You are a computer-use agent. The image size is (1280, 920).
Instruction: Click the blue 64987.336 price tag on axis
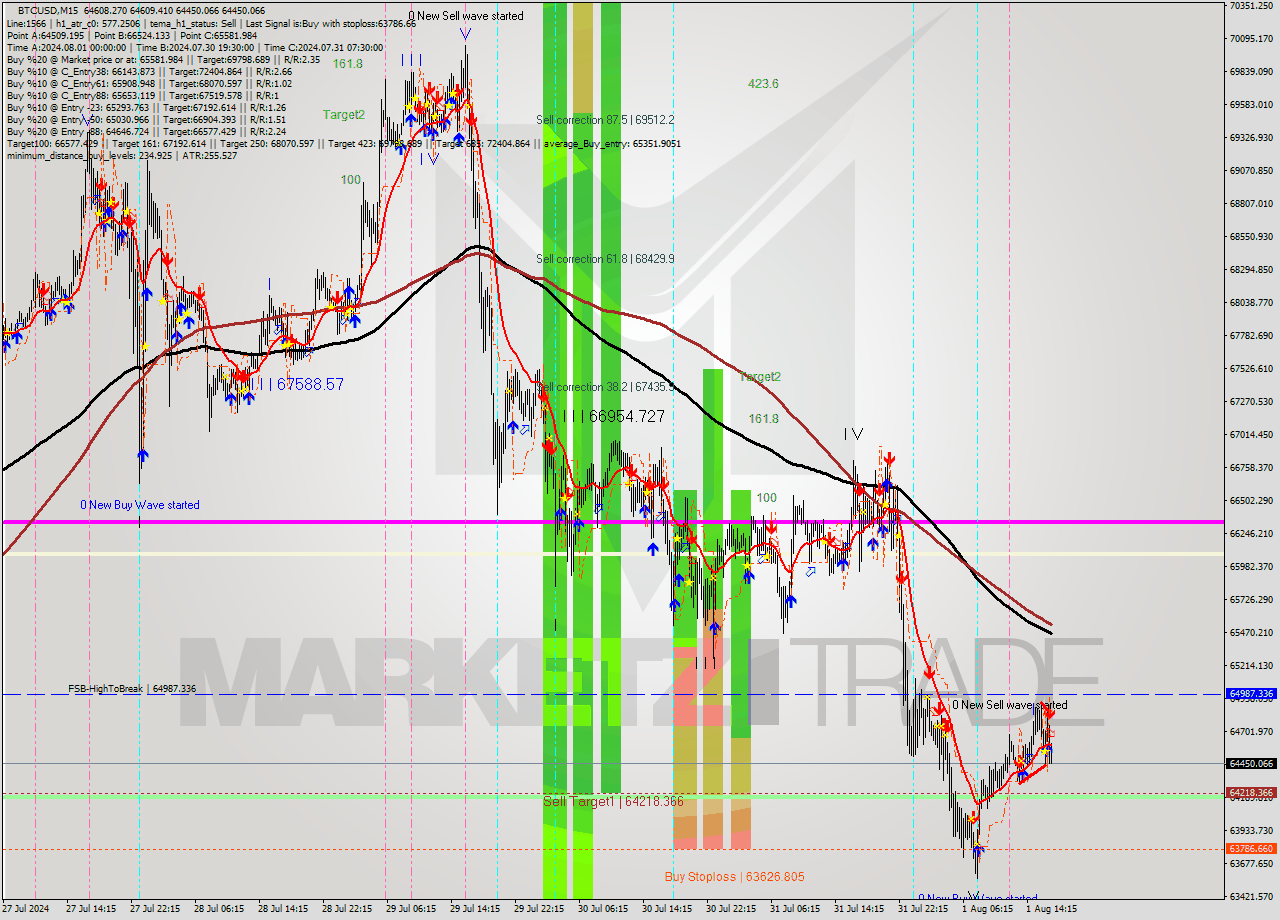(1251, 694)
